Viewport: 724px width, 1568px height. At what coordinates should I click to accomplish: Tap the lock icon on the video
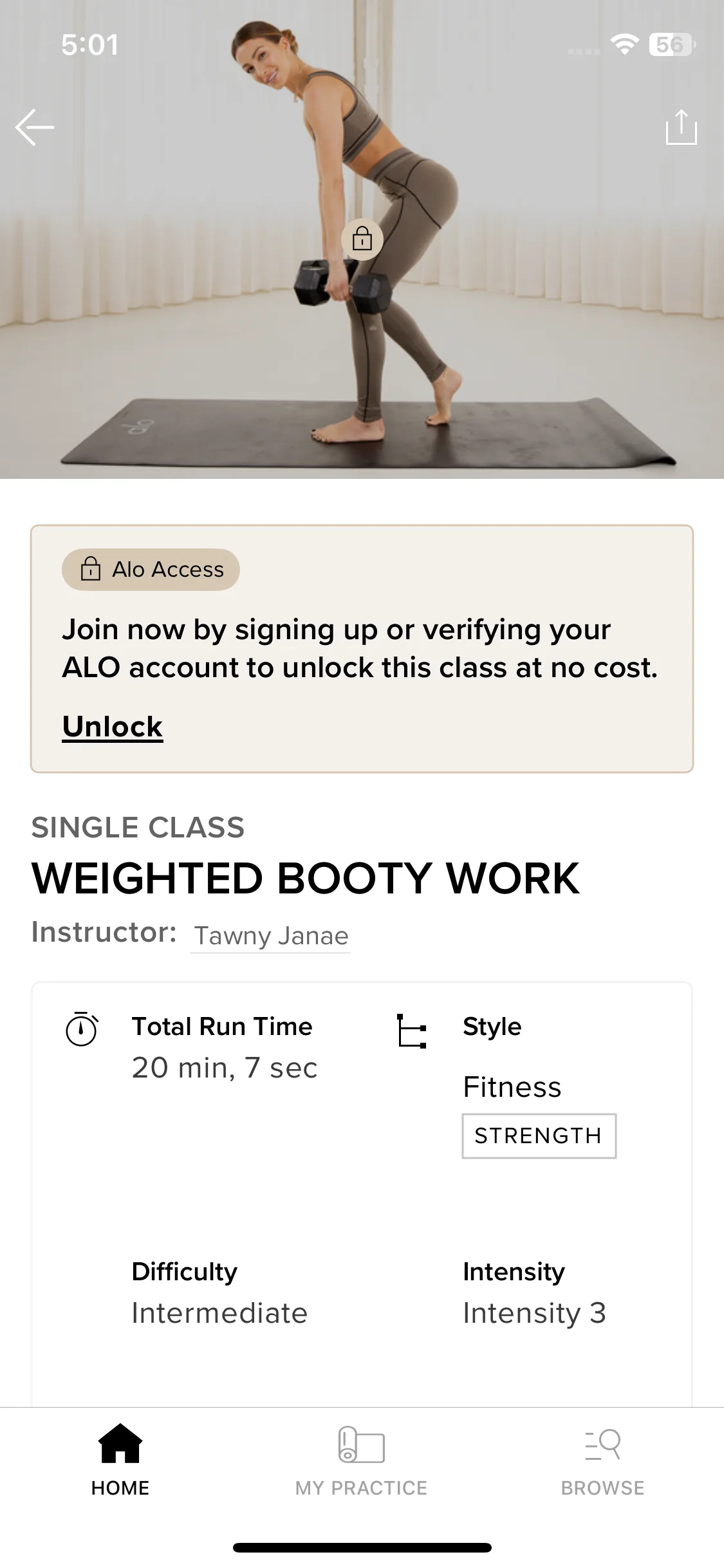pos(362,239)
